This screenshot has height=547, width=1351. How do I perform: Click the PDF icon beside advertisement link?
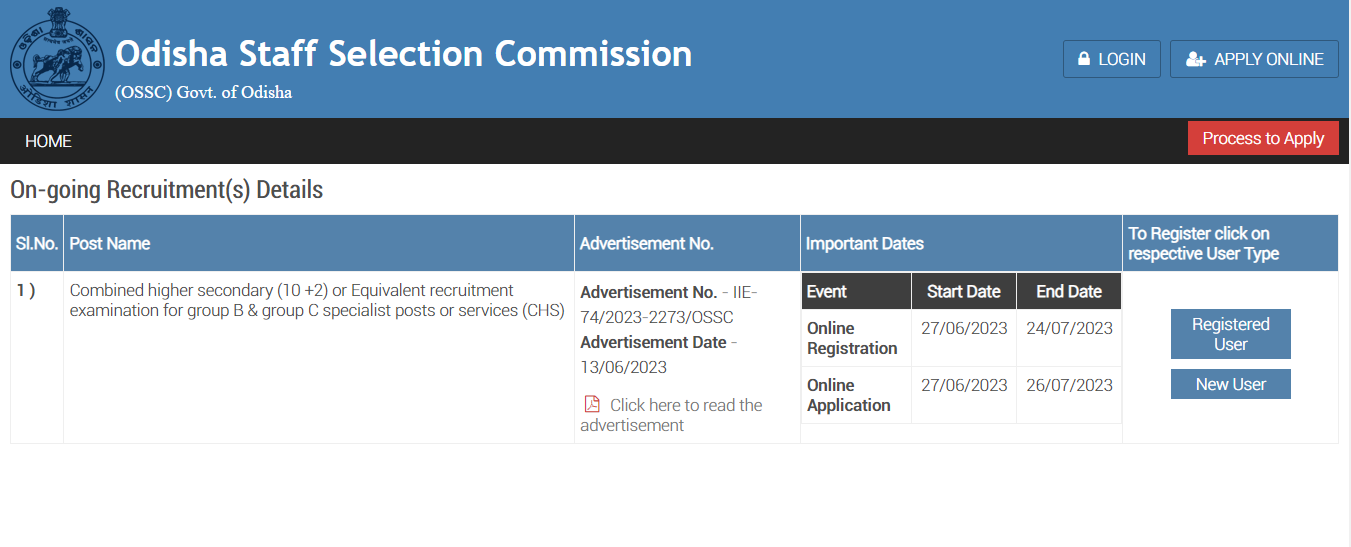click(x=592, y=404)
